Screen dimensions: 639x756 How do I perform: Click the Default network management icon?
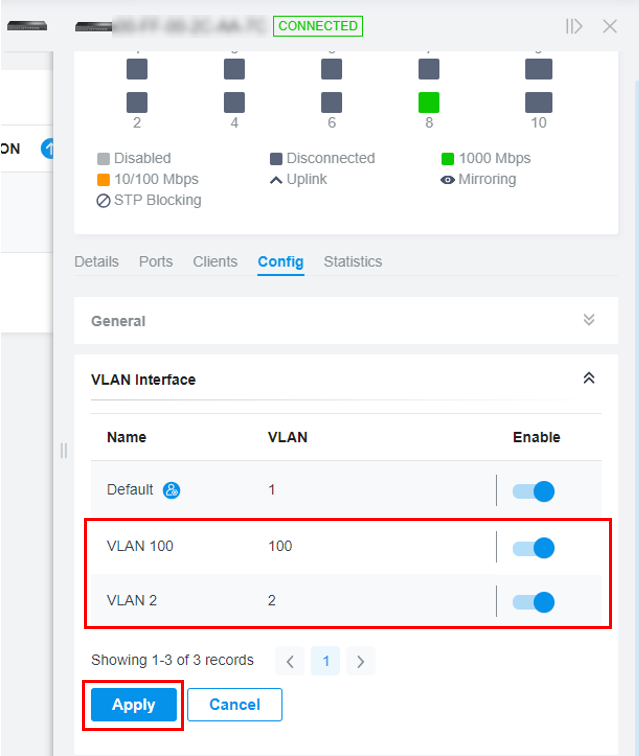tap(171, 490)
